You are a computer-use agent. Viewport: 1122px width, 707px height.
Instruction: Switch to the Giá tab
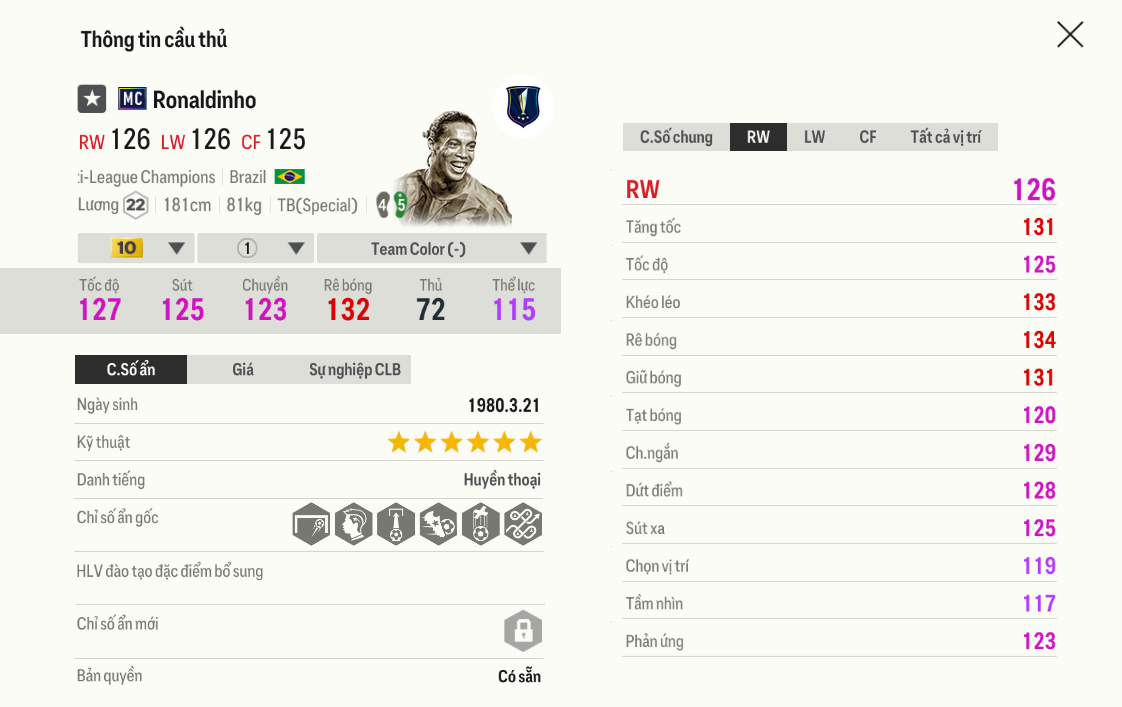point(241,369)
